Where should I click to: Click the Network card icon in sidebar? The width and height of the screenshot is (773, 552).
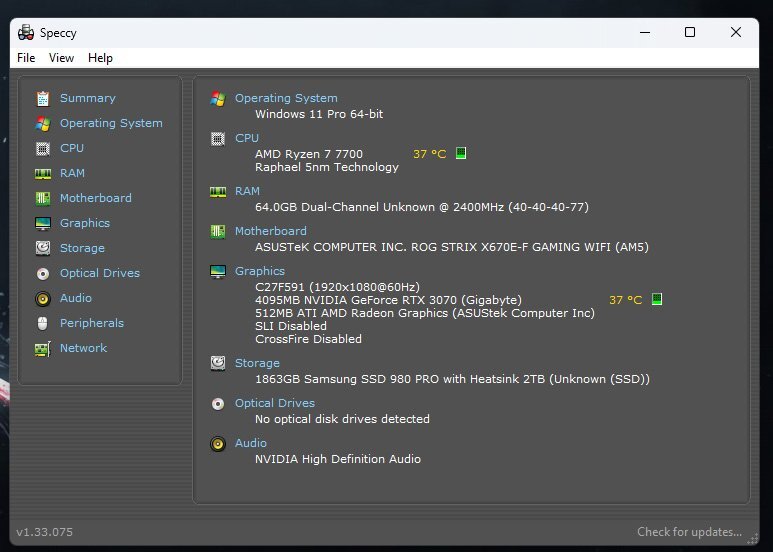tap(43, 349)
